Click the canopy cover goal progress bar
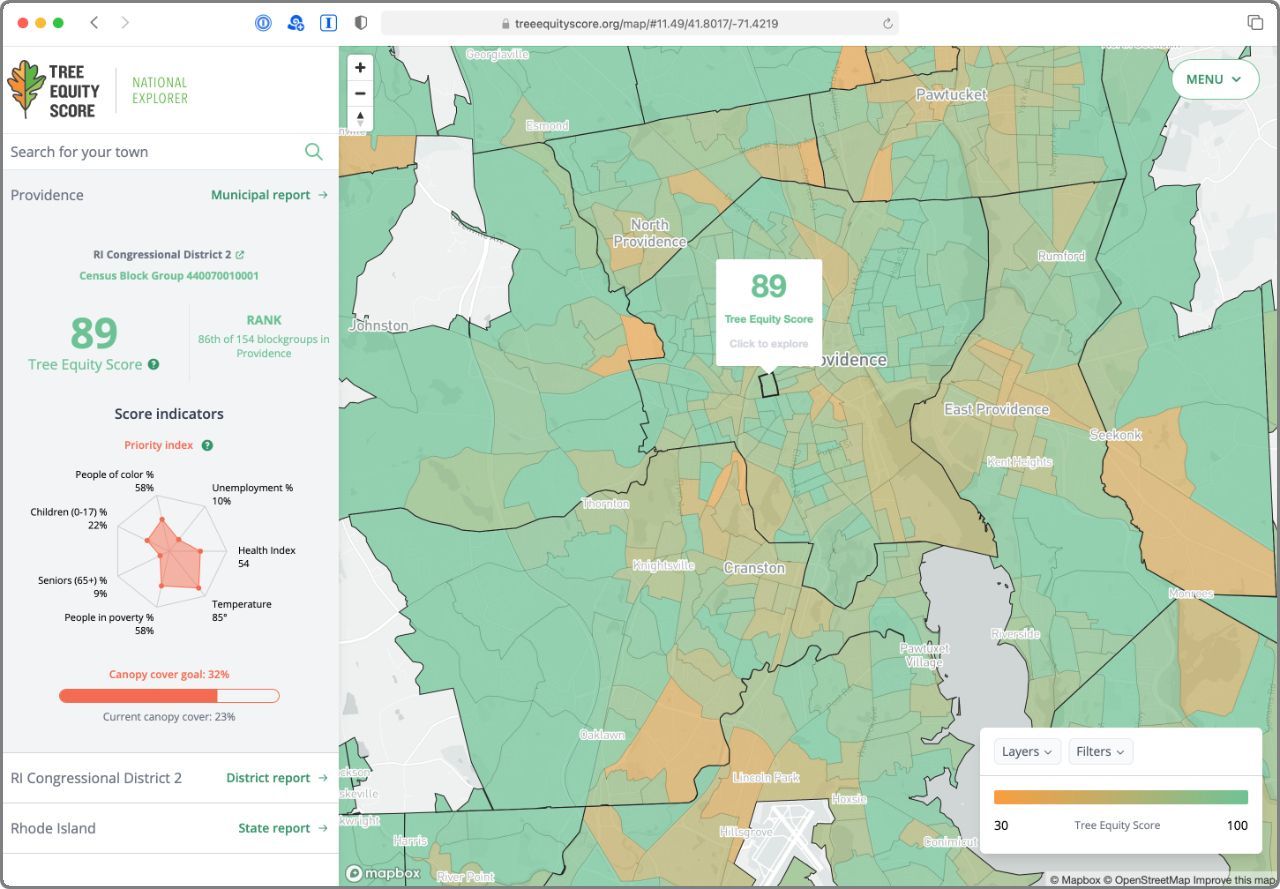This screenshot has height=889, width=1280. coord(168,695)
